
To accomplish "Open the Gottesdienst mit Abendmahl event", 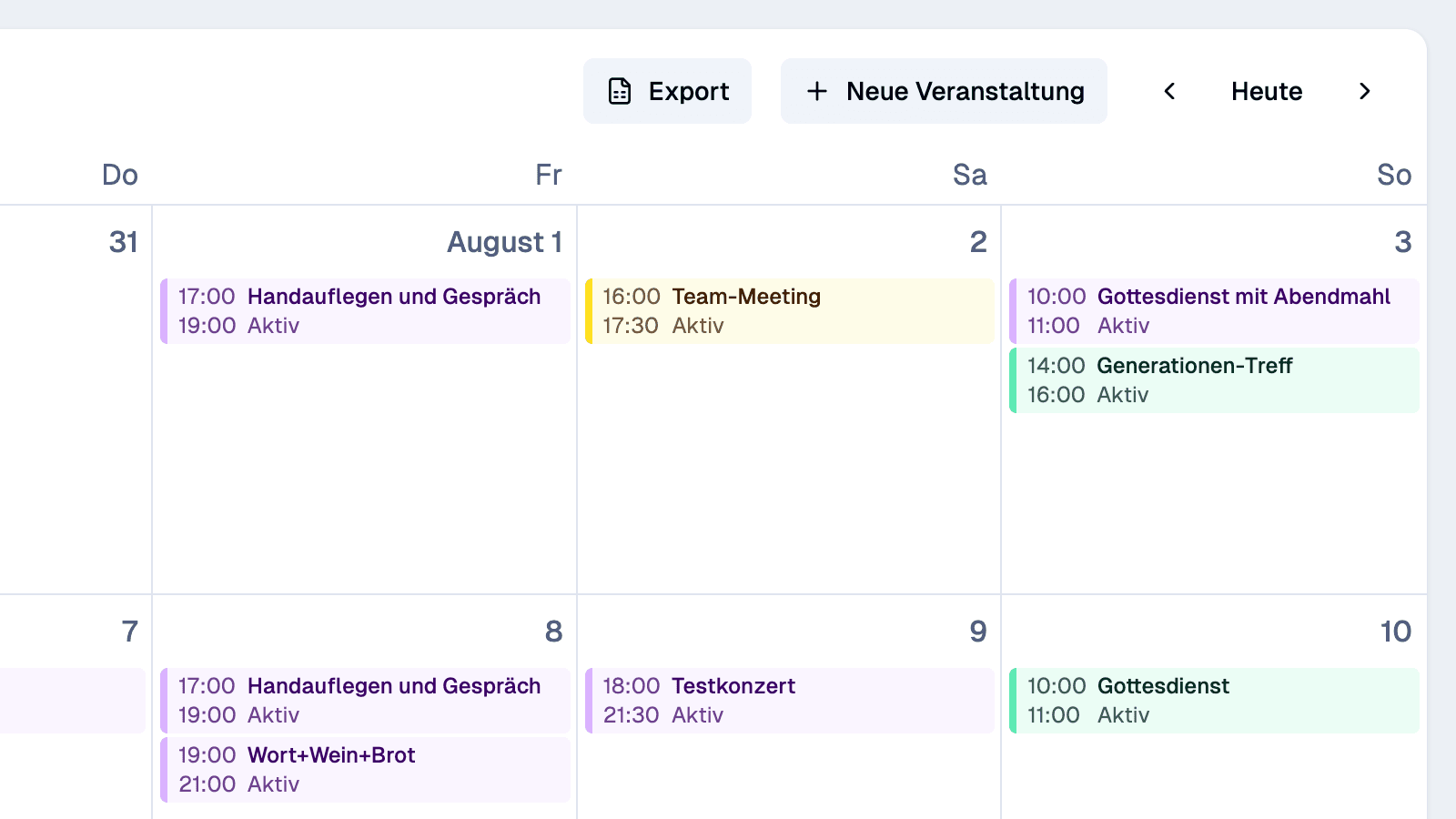I will point(1214,310).
